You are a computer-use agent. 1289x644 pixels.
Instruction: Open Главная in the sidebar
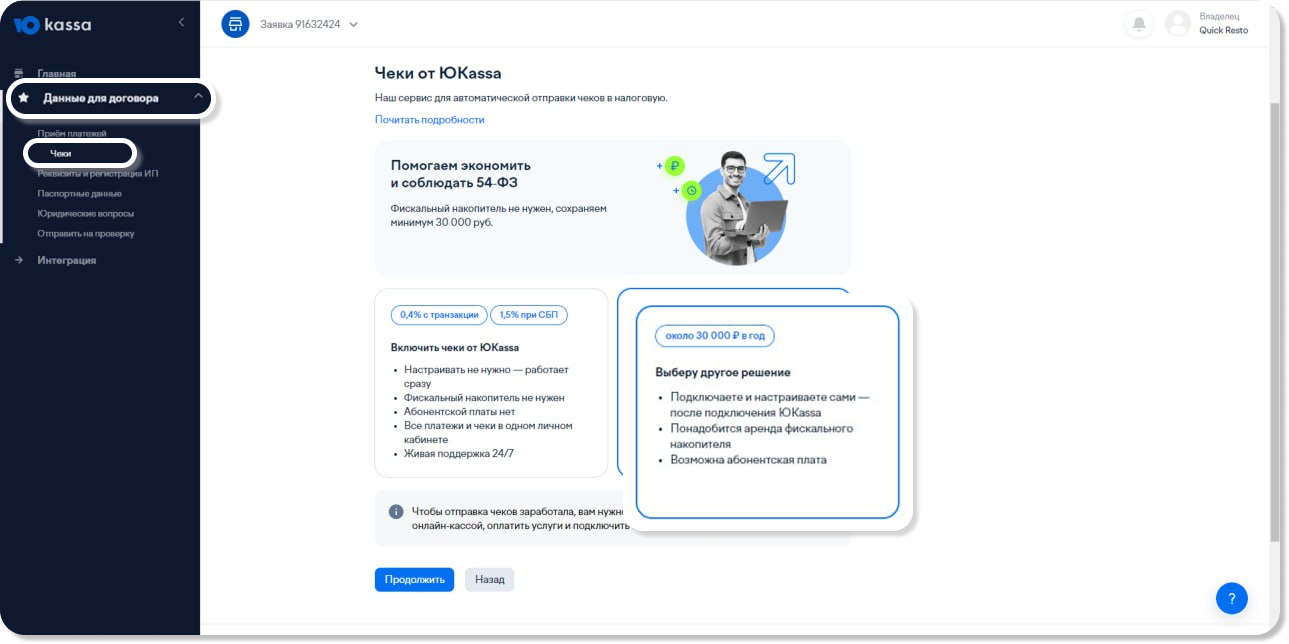tap(56, 73)
